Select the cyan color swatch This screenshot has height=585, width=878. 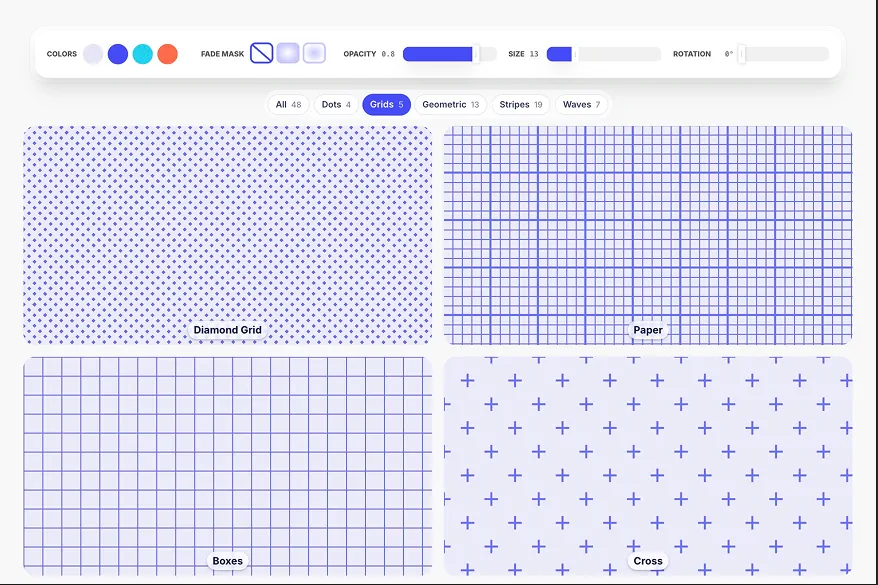tap(143, 54)
